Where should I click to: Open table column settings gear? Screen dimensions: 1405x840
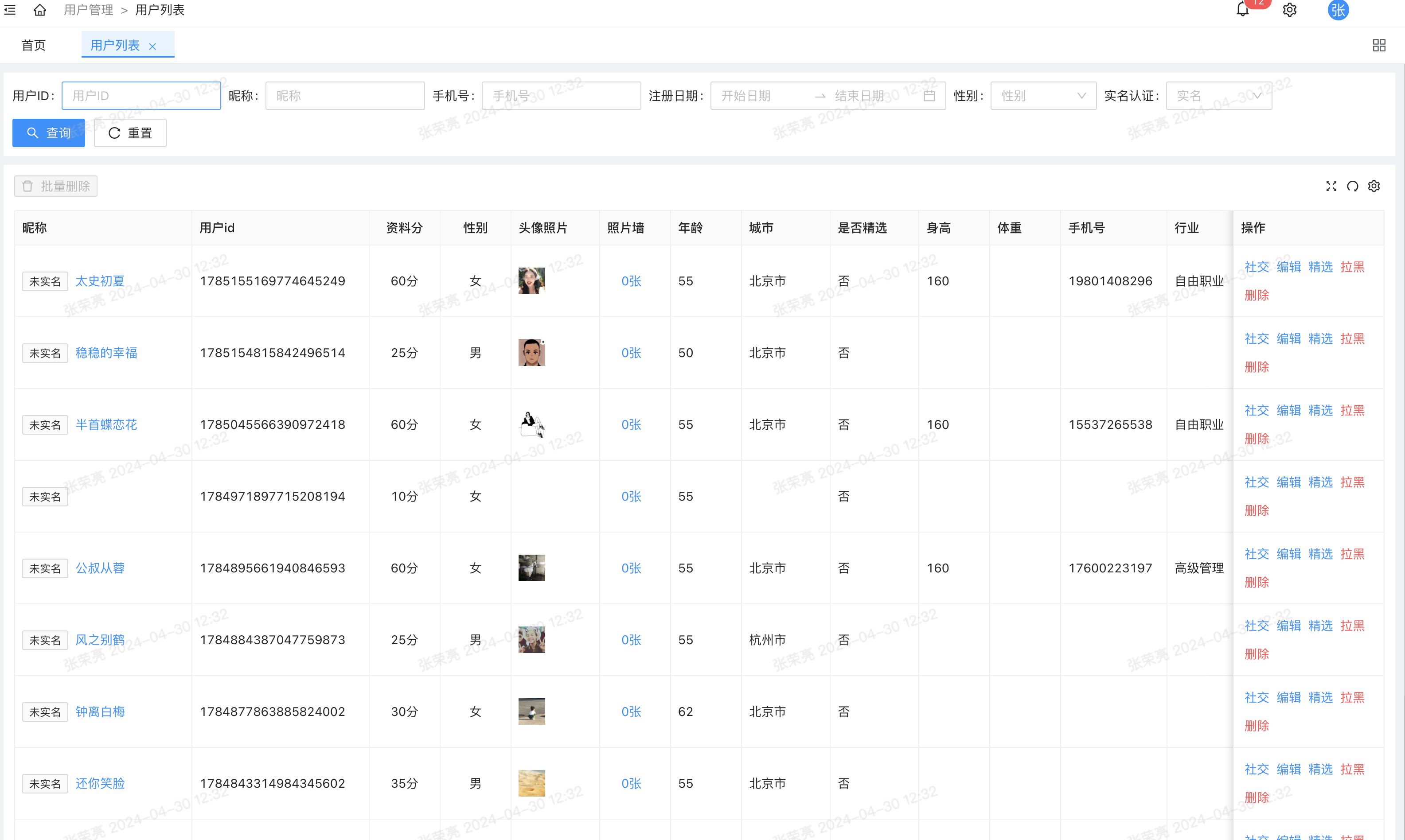[x=1374, y=186]
